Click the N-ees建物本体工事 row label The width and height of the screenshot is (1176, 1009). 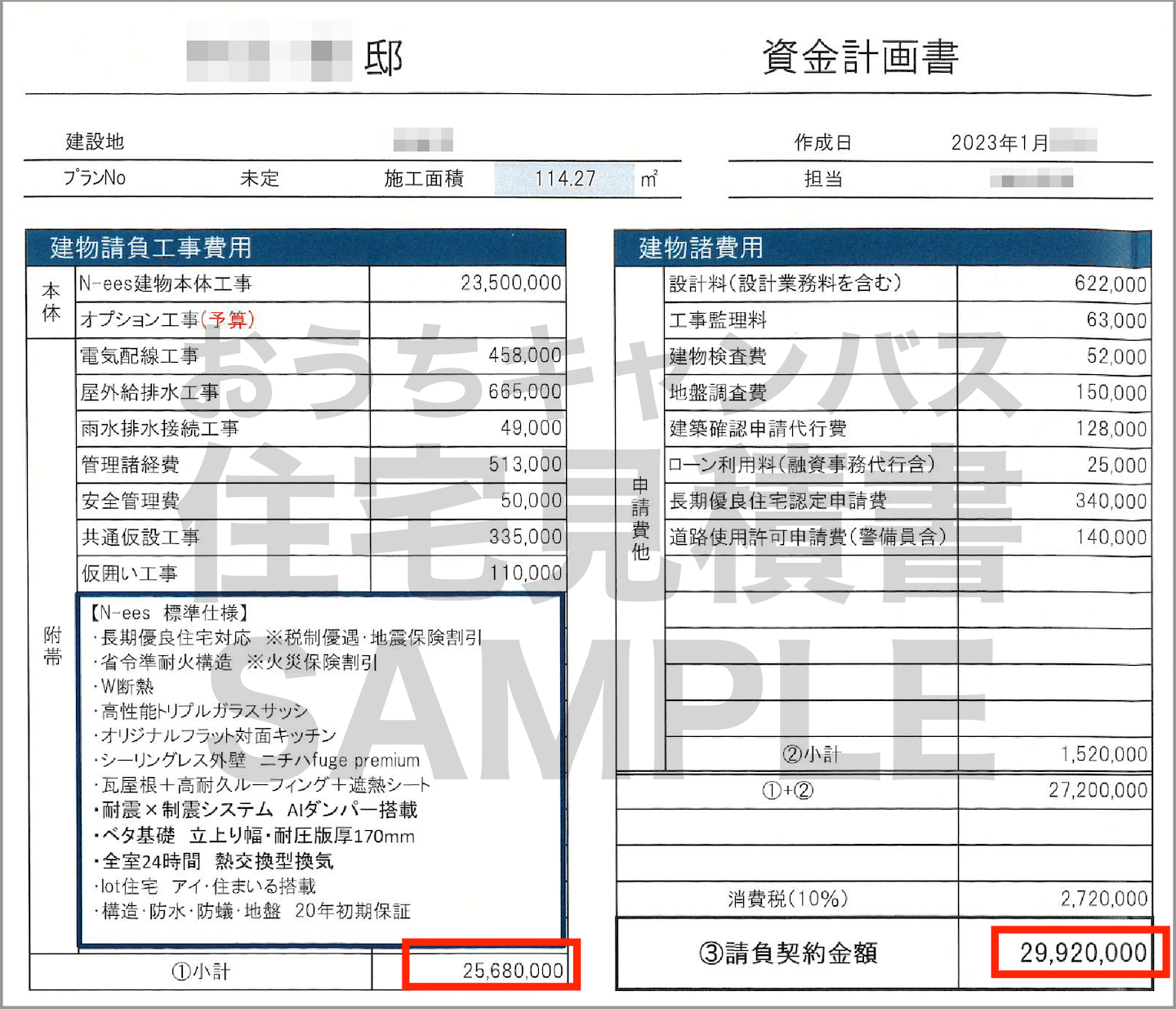165,284
